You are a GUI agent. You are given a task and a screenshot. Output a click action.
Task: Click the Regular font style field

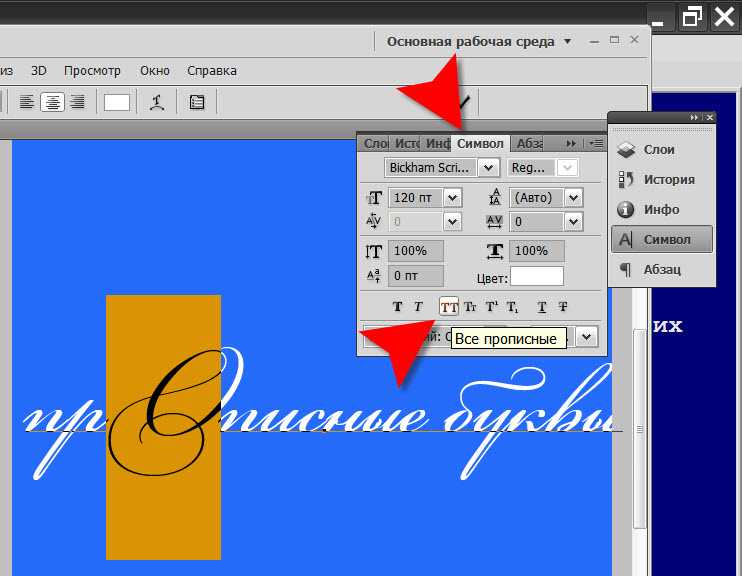530,168
